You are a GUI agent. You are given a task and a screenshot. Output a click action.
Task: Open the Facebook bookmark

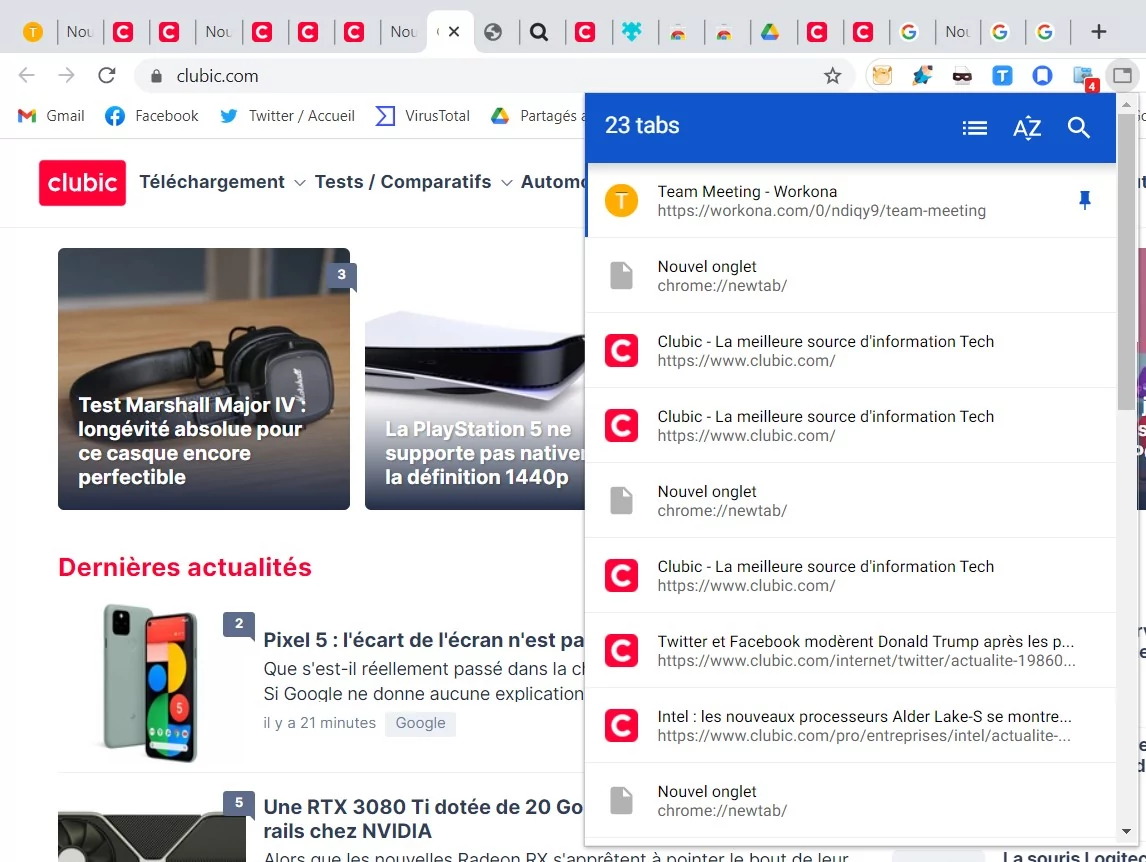point(152,116)
